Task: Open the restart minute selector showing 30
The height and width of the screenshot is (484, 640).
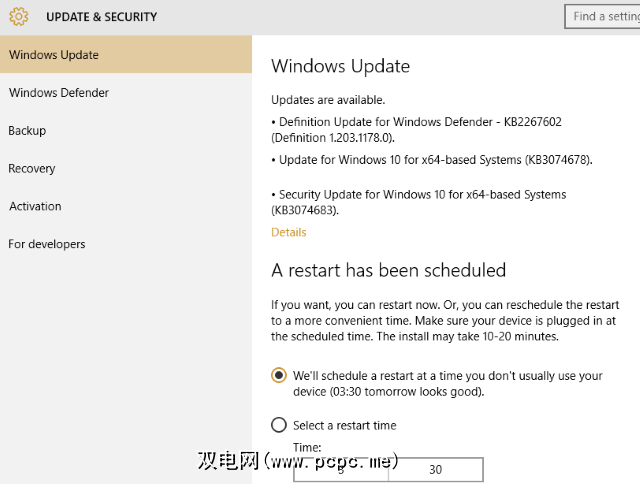Action: click(x=435, y=469)
